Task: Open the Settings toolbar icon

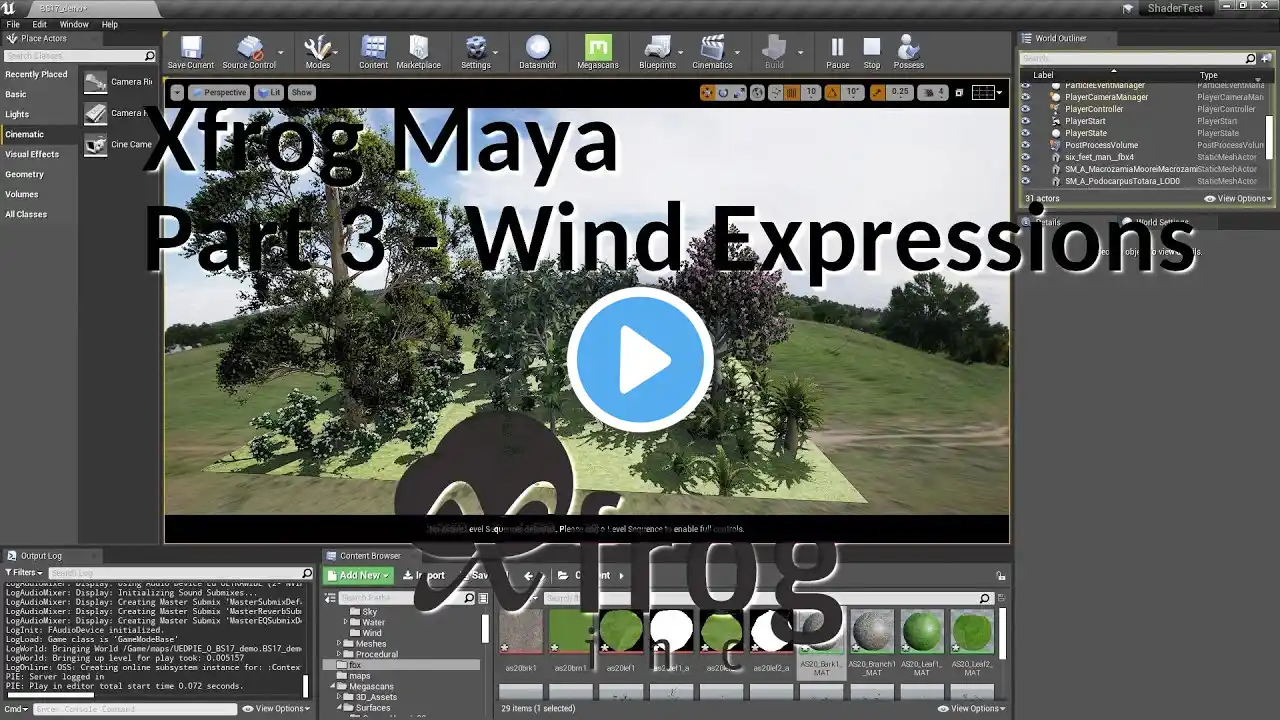Action: 476,52
